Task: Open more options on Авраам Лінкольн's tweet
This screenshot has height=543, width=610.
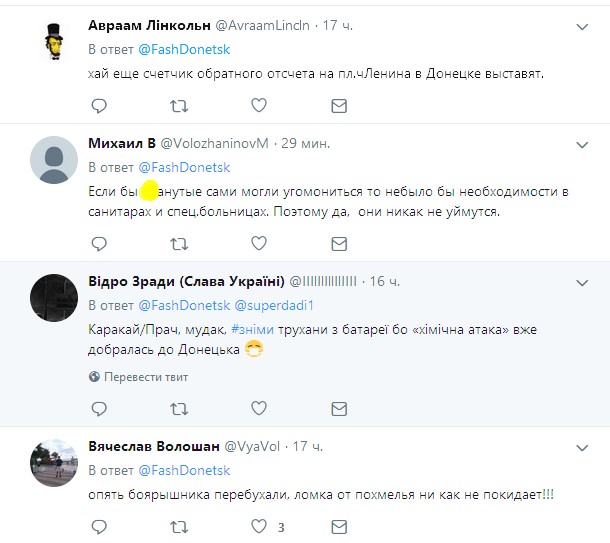Action: (x=581, y=25)
